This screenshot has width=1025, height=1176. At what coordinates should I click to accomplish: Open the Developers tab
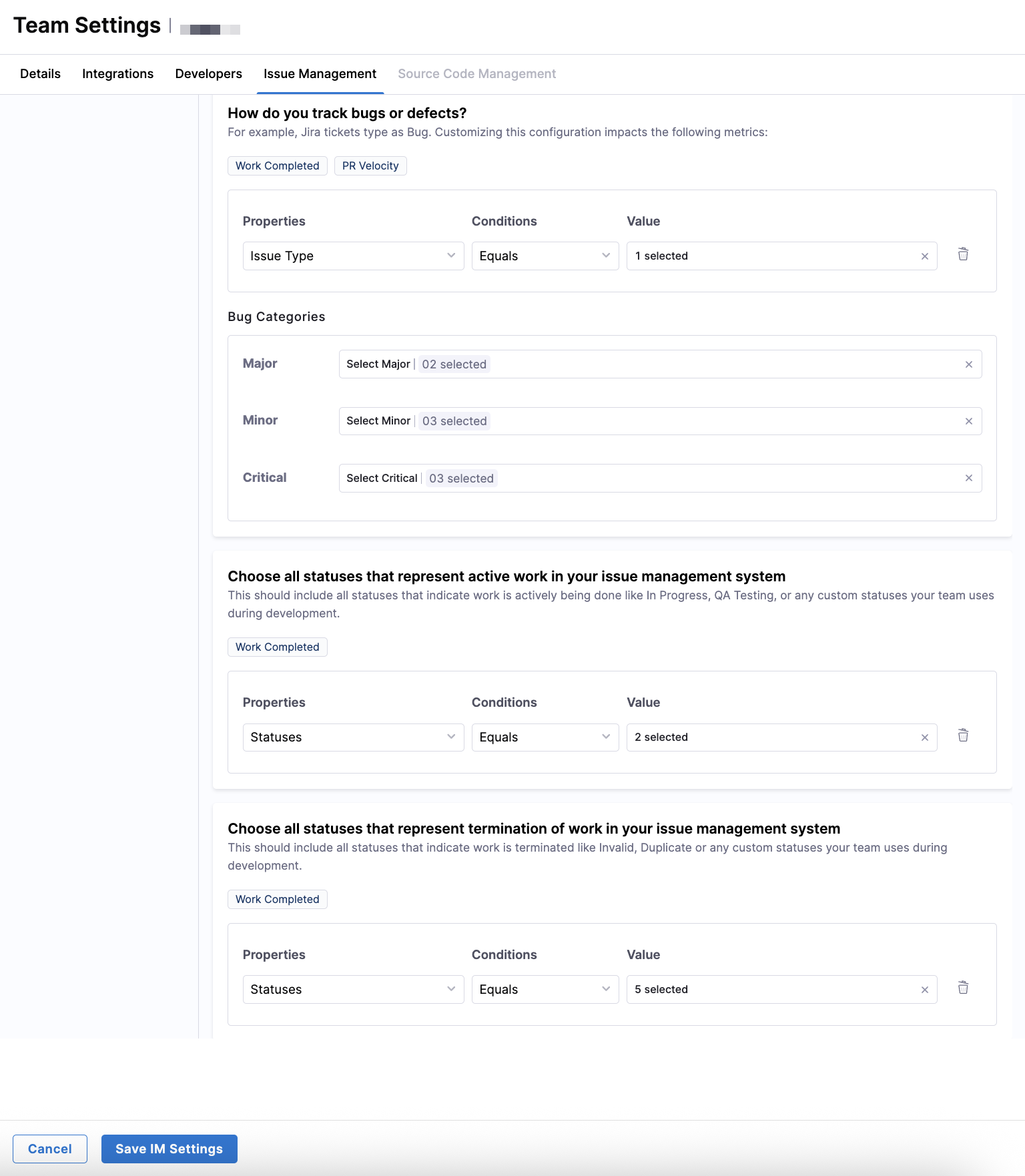pyautogui.click(x=208, y=74)
